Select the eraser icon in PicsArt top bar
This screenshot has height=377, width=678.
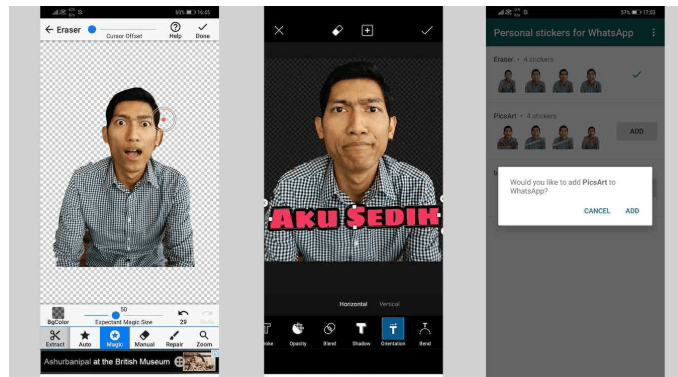[x=337, y=30]
